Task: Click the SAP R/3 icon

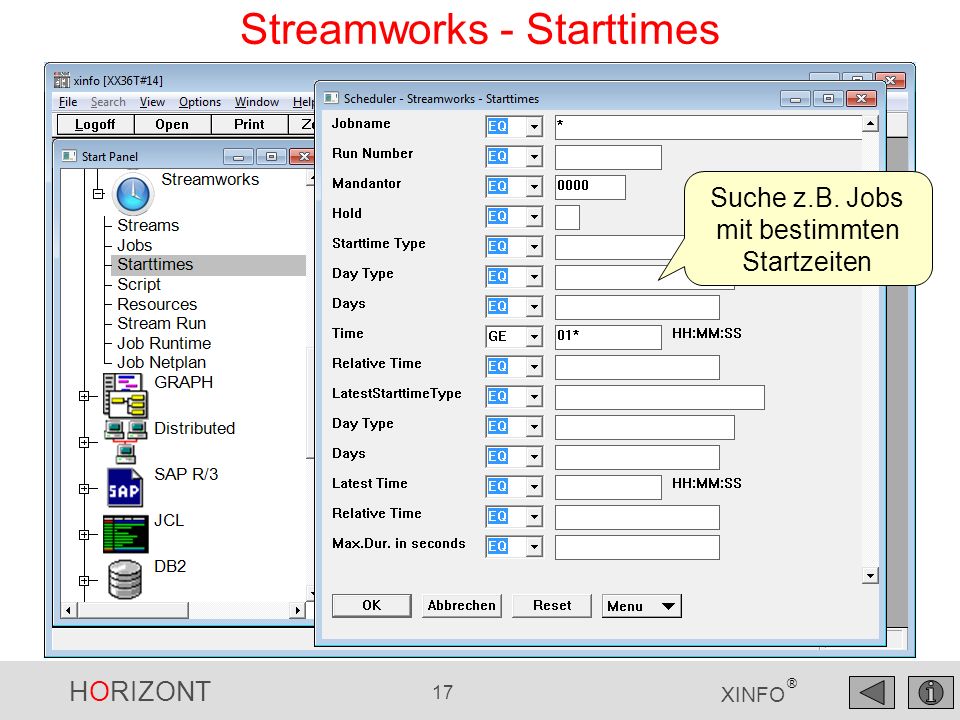Action: coord(125,488)
